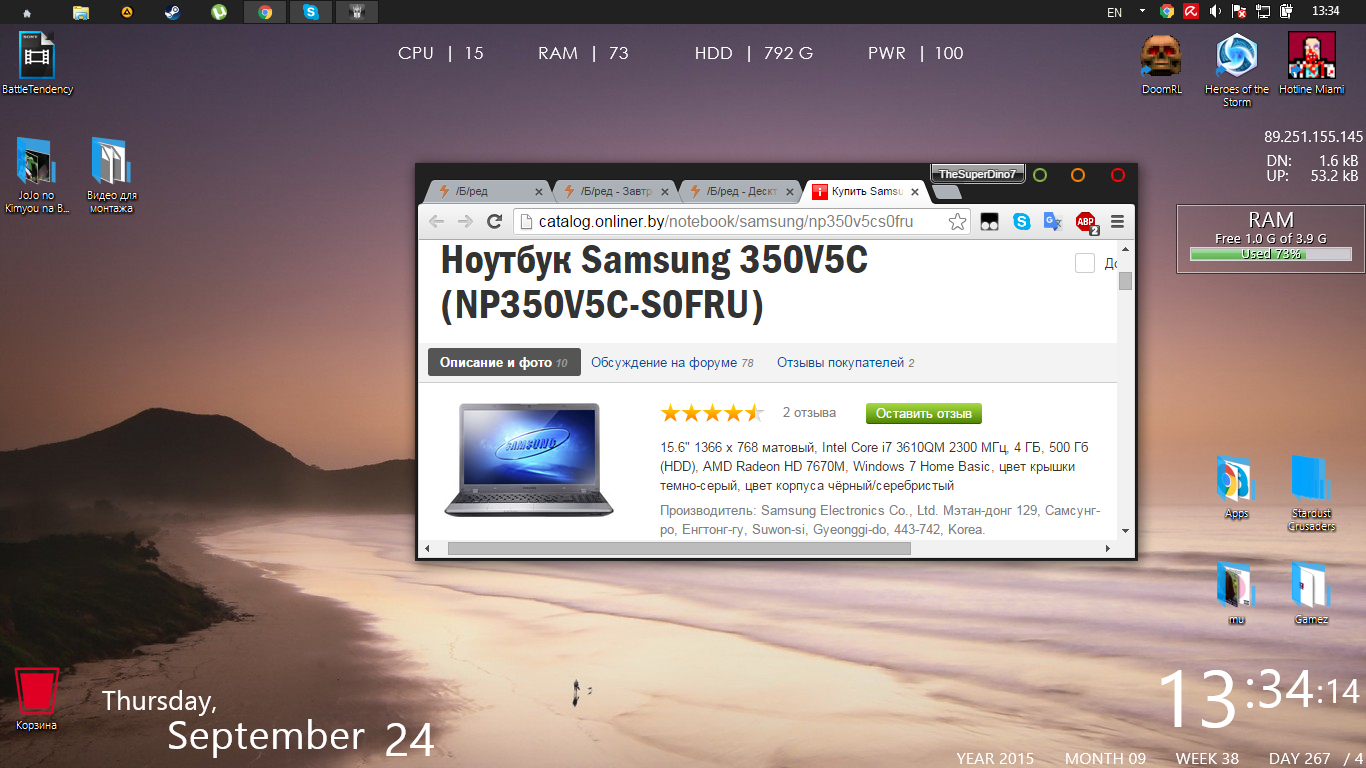Open the 'Отзывы покупателей' link
Viewport: 1366px width, 768px height.
coord(845,363)
